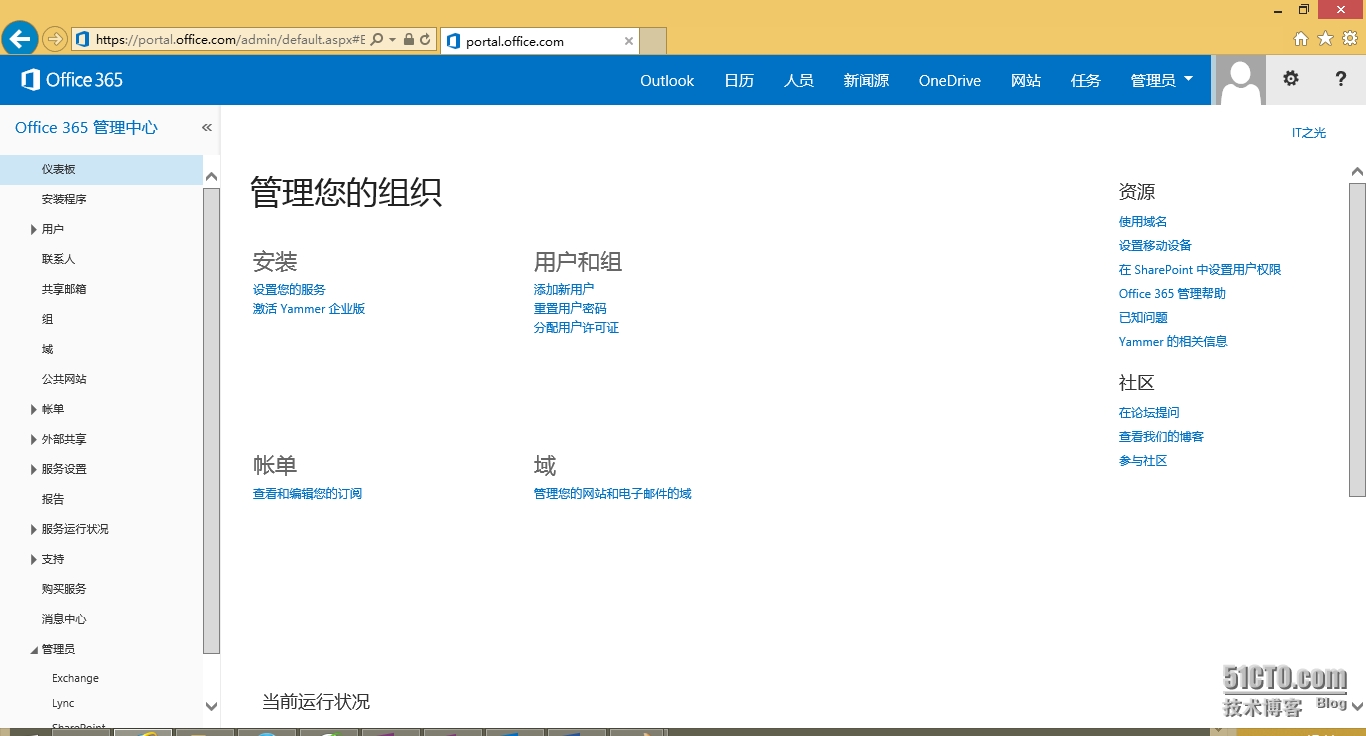
Task: Refresh the page from the address bar
Action: [x=425, y=40]
